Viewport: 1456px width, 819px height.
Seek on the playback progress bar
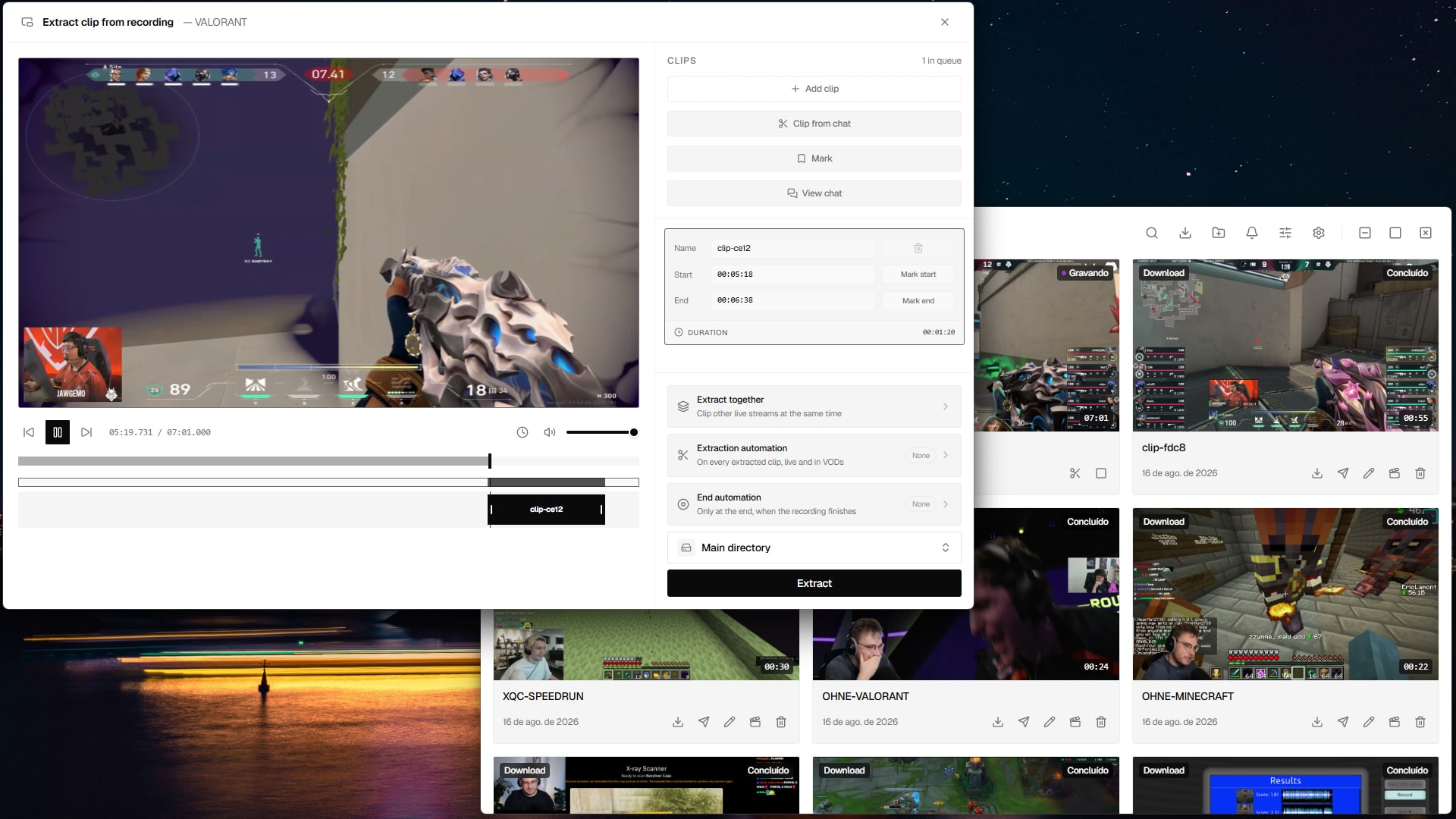pyautogui.click(x=328, y=461)
